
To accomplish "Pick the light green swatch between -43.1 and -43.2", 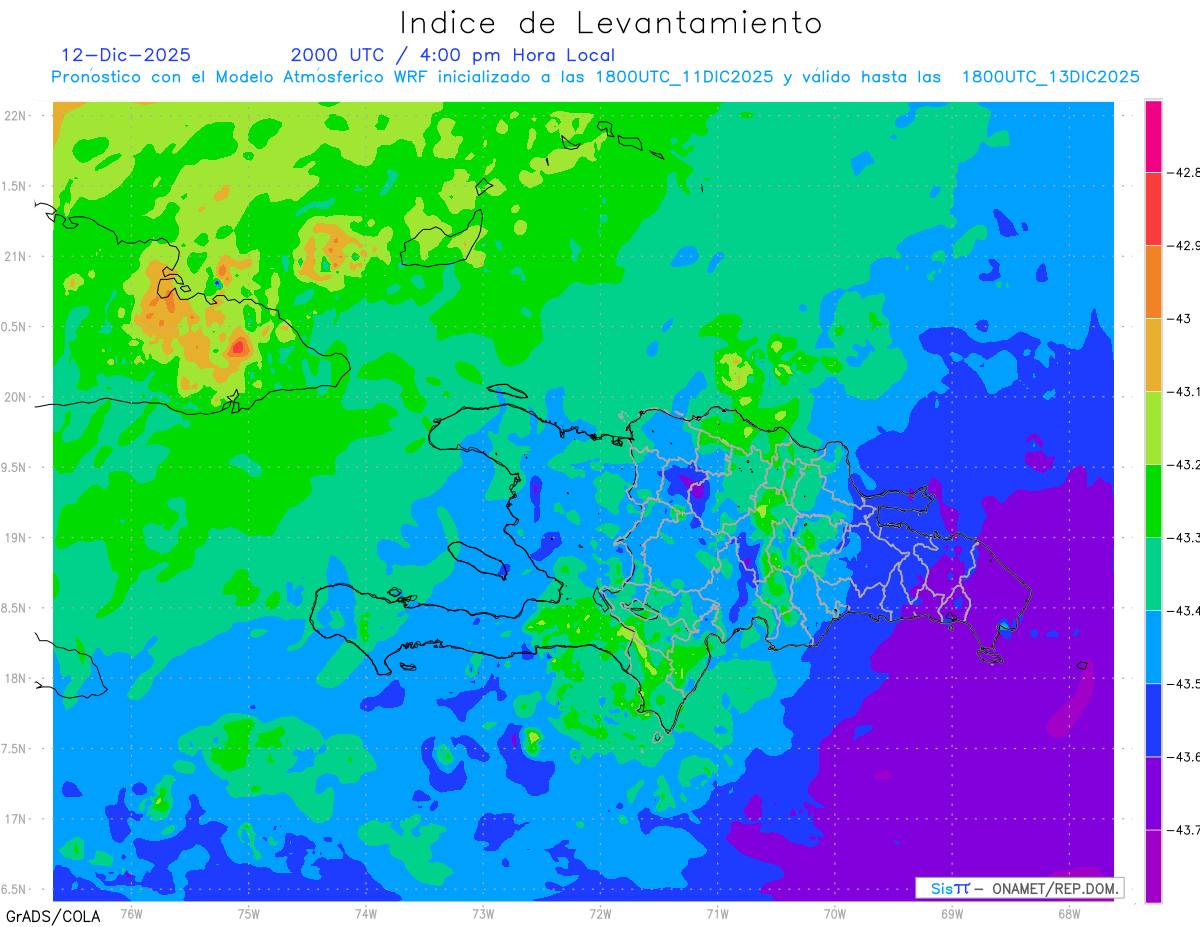I will (1153, 427).
